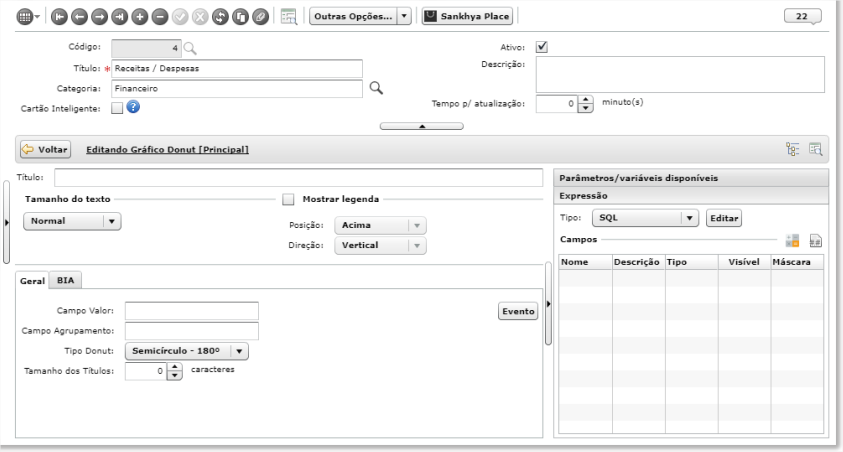The image size is (843, 452).
Task: Click the Tipo column header in Campos table
Action: coord(691,262)
